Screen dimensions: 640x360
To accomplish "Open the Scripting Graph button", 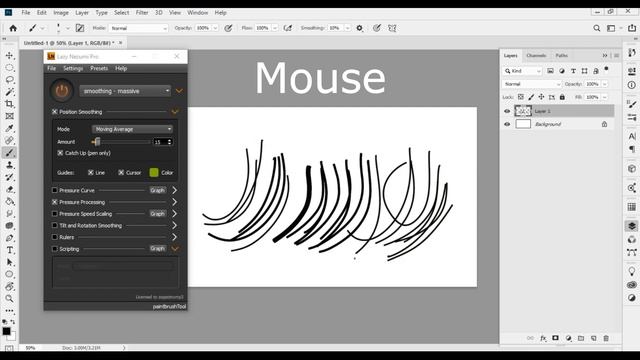I will 157,248.
